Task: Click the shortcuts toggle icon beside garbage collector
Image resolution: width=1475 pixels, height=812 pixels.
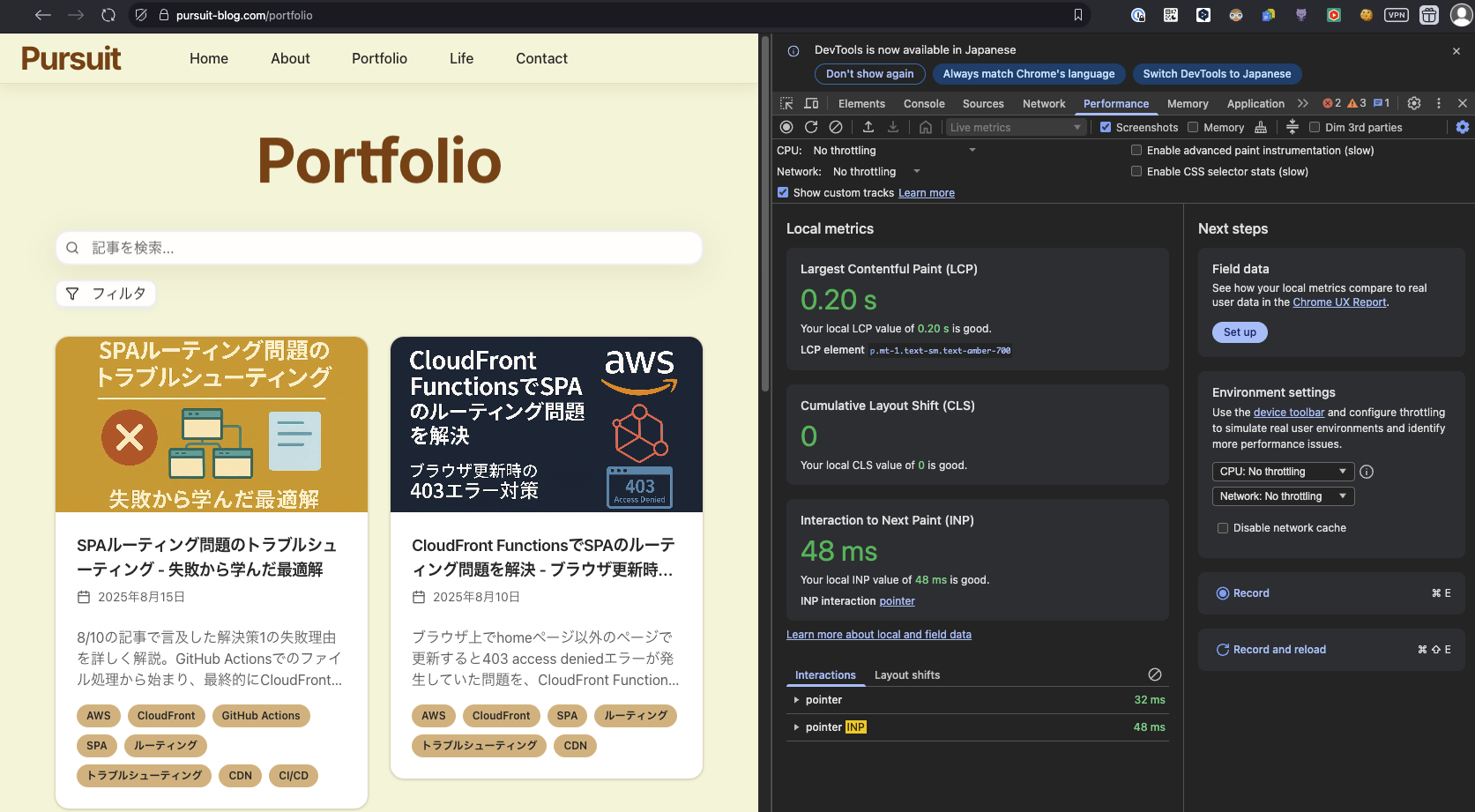Action: point(1292,127)
